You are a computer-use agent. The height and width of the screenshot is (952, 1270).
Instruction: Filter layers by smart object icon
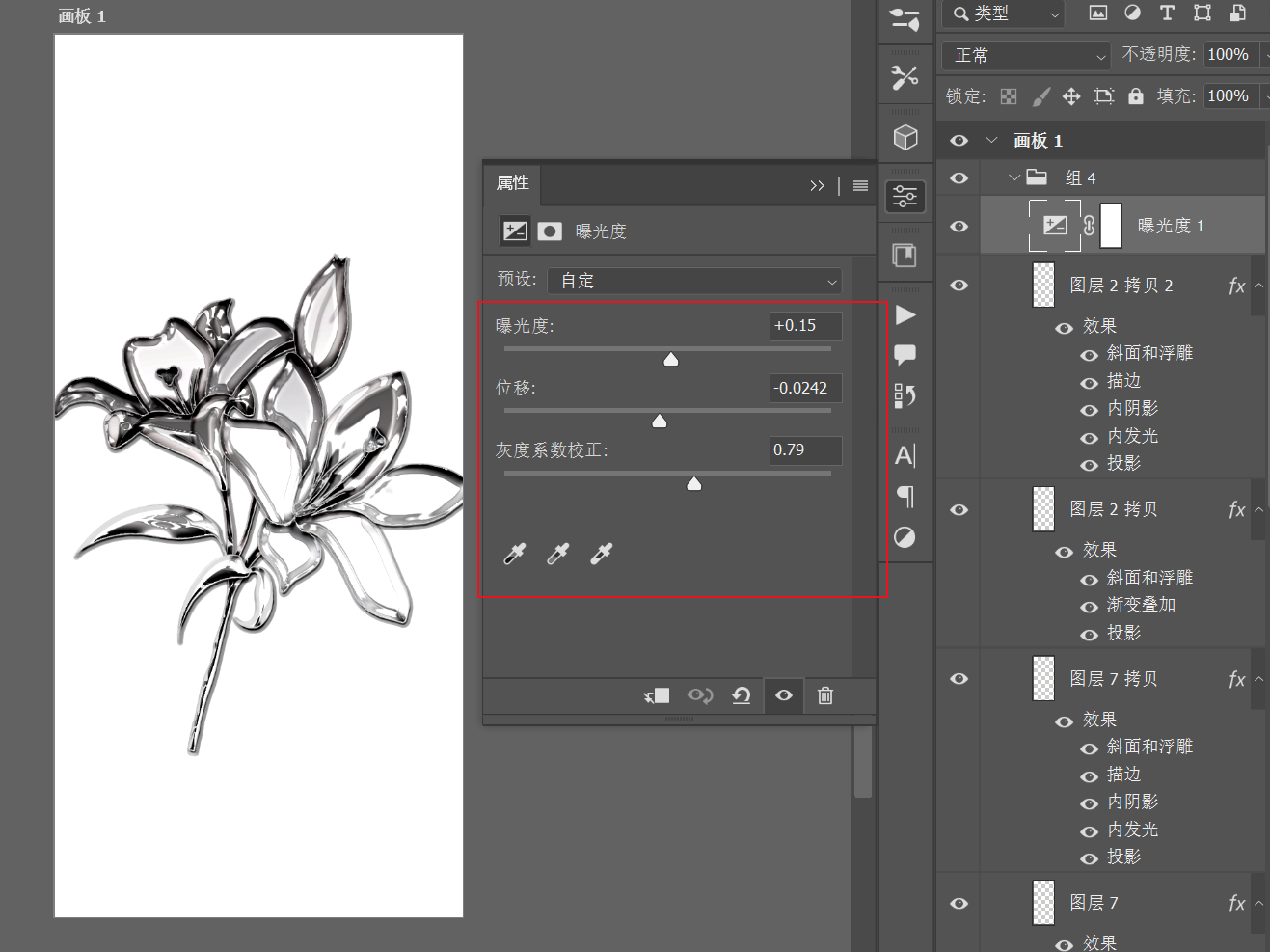tap(1237, 13)
